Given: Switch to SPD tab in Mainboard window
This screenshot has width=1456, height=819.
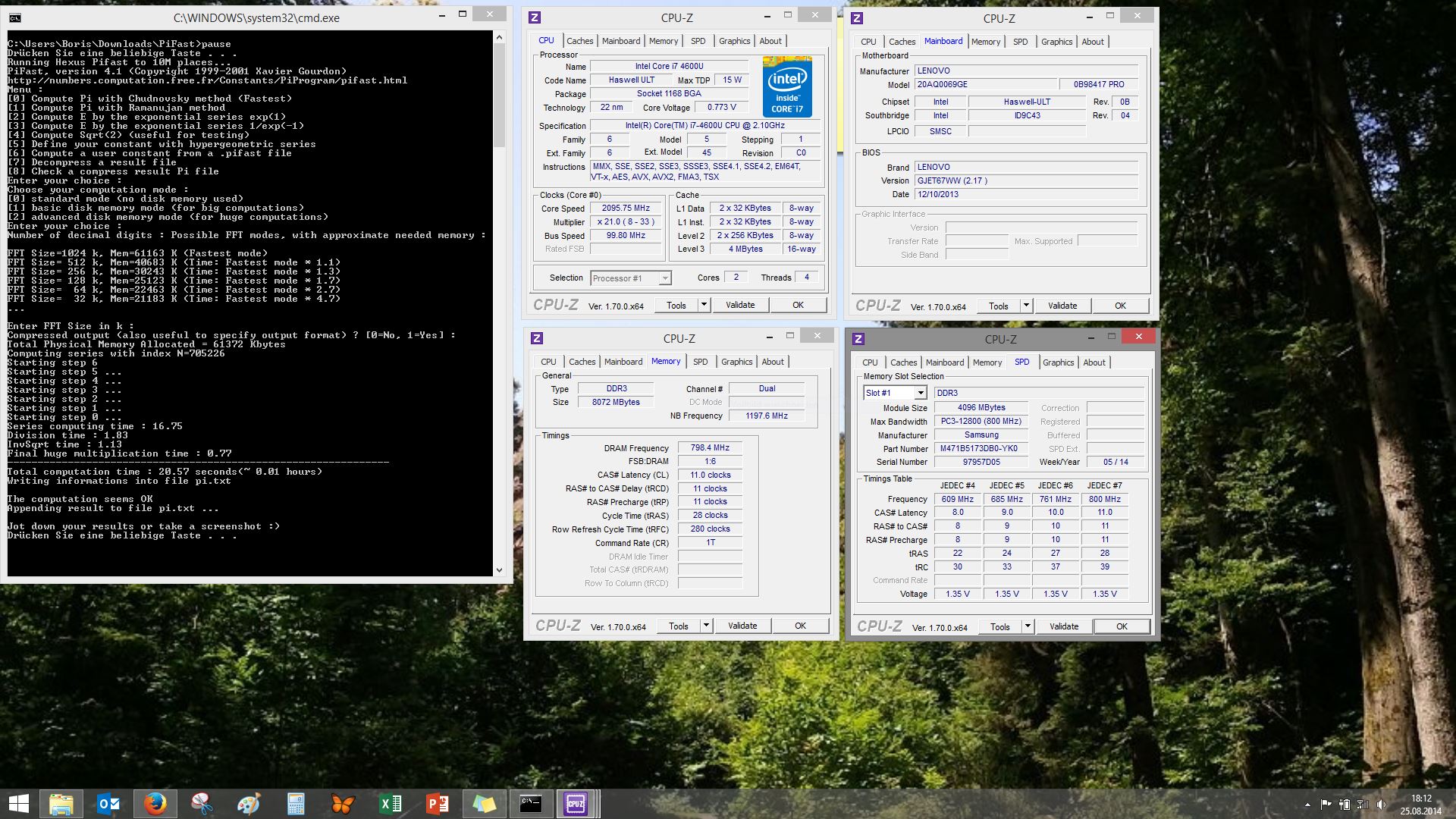Looking at the screenshot, I should tap(1021, 42).
